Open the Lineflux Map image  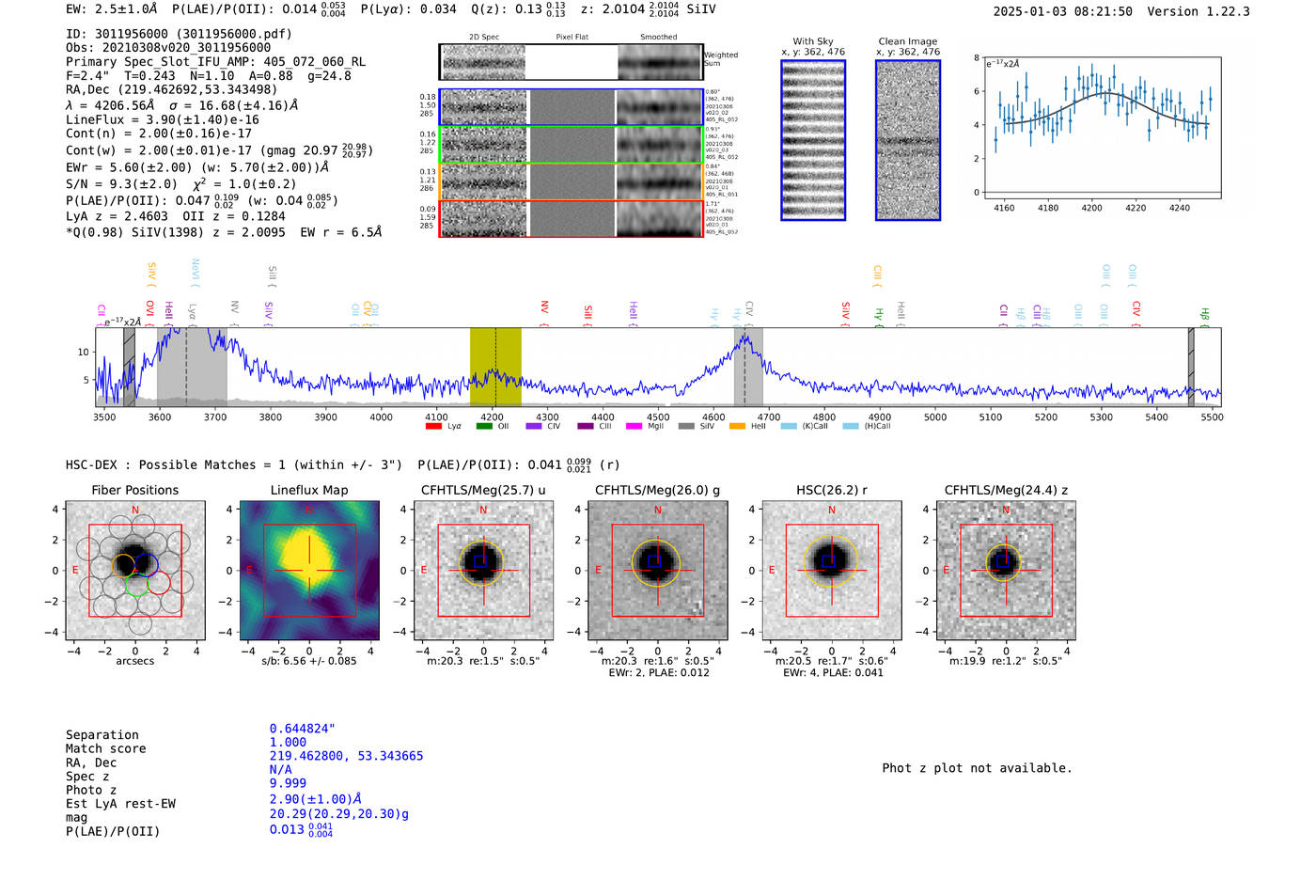309,571
